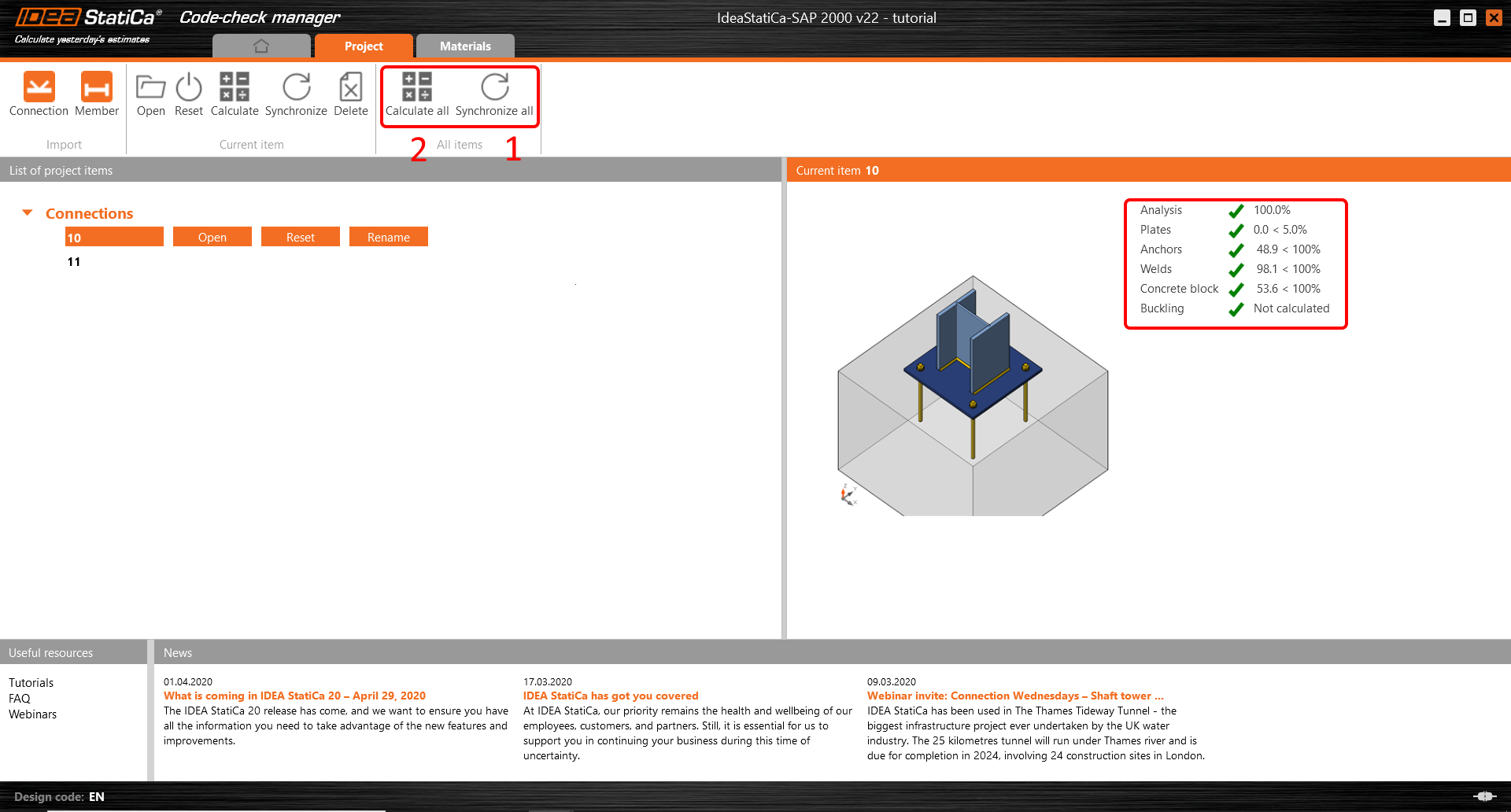Open news 'IDEA StatiCa has got you covered'

tap(611, 696)
